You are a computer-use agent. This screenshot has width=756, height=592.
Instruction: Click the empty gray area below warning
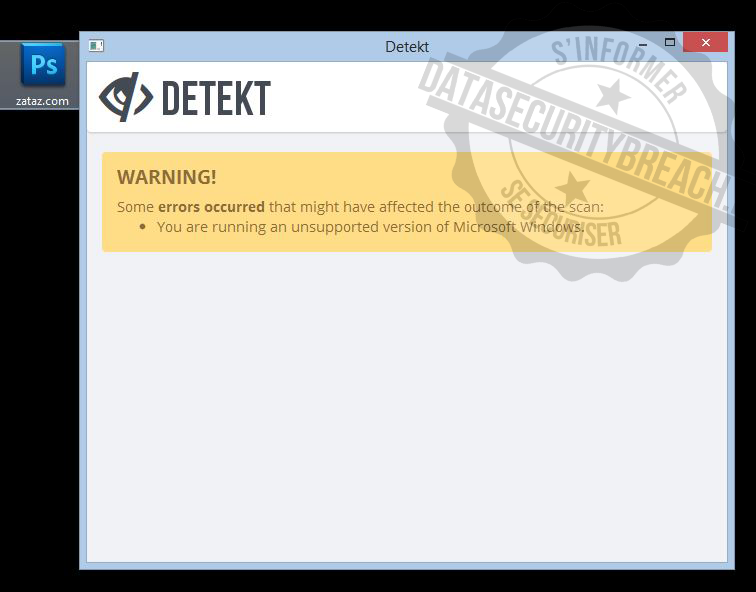[407, 405]
